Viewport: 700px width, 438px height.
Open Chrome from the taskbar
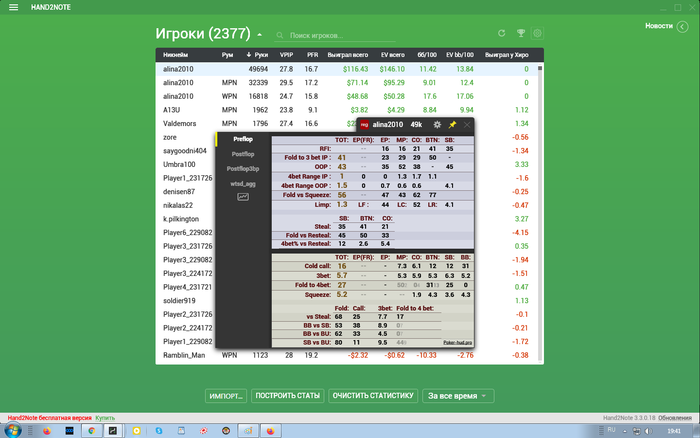[92, 431]
